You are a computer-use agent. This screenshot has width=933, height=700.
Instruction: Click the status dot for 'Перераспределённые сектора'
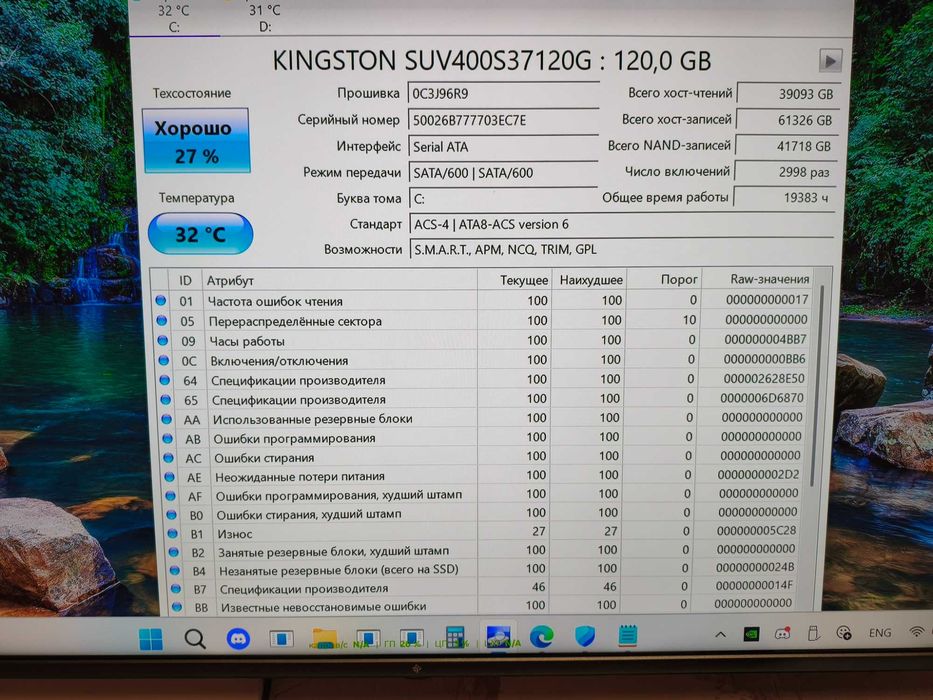[161, 321]
